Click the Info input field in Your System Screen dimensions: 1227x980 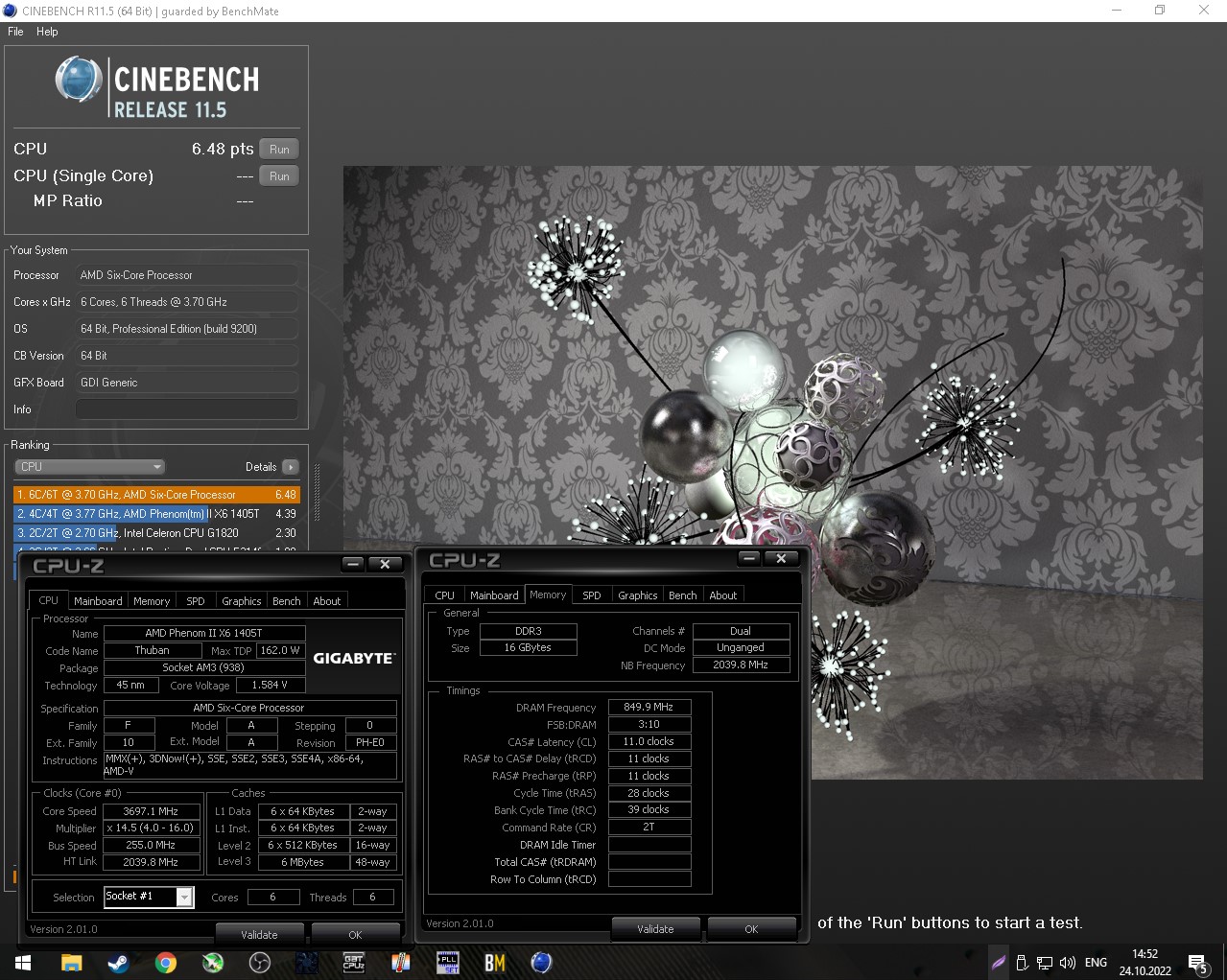[x=187, y=409]
